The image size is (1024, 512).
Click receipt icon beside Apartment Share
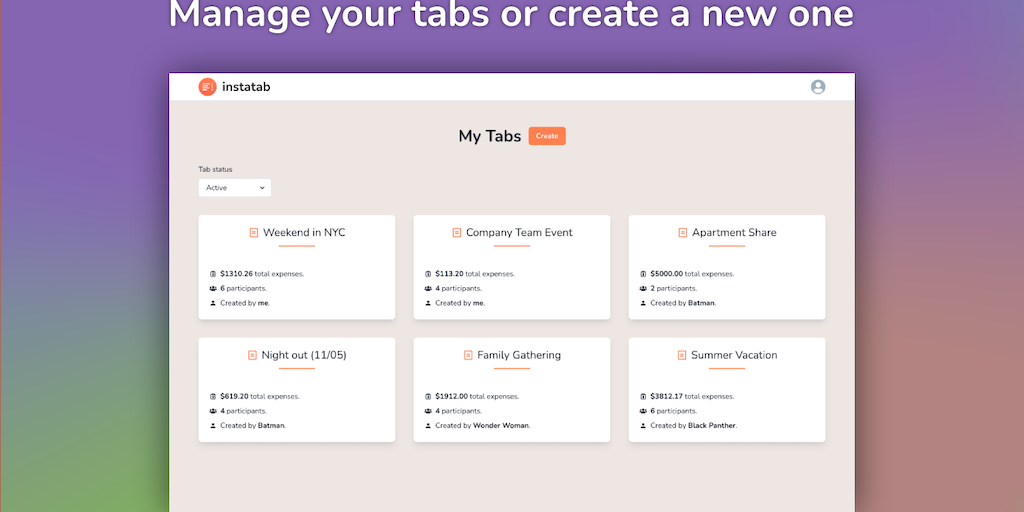[683, 233]
